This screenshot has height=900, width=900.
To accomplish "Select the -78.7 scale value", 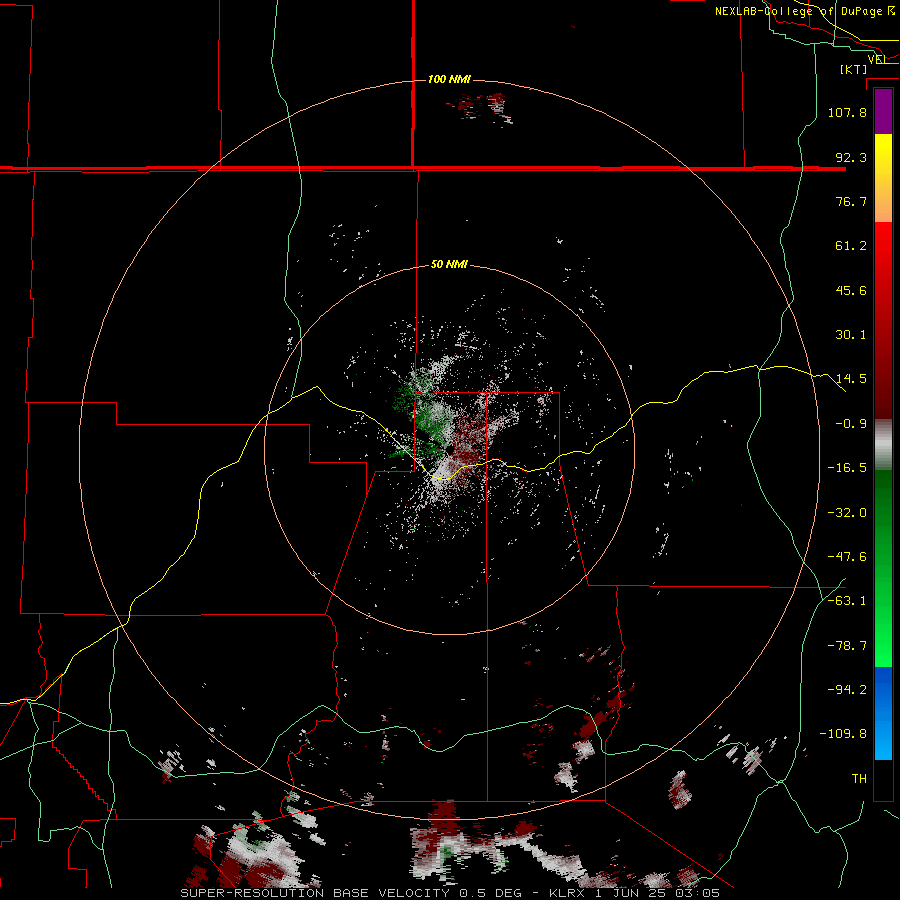I will point(847,646).
